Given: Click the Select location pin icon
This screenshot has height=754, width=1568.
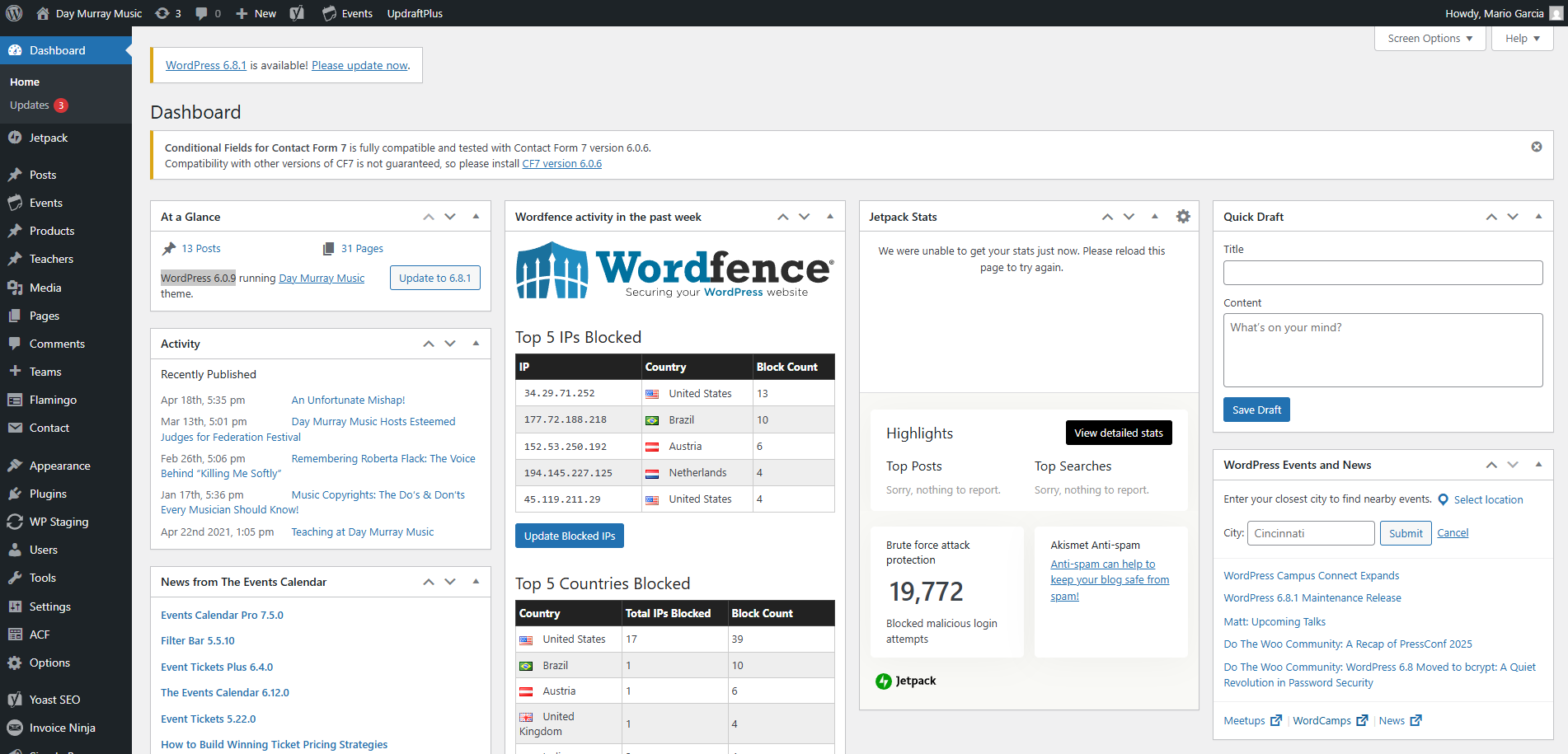Looking at the screenshot, I should [1444, 499].
